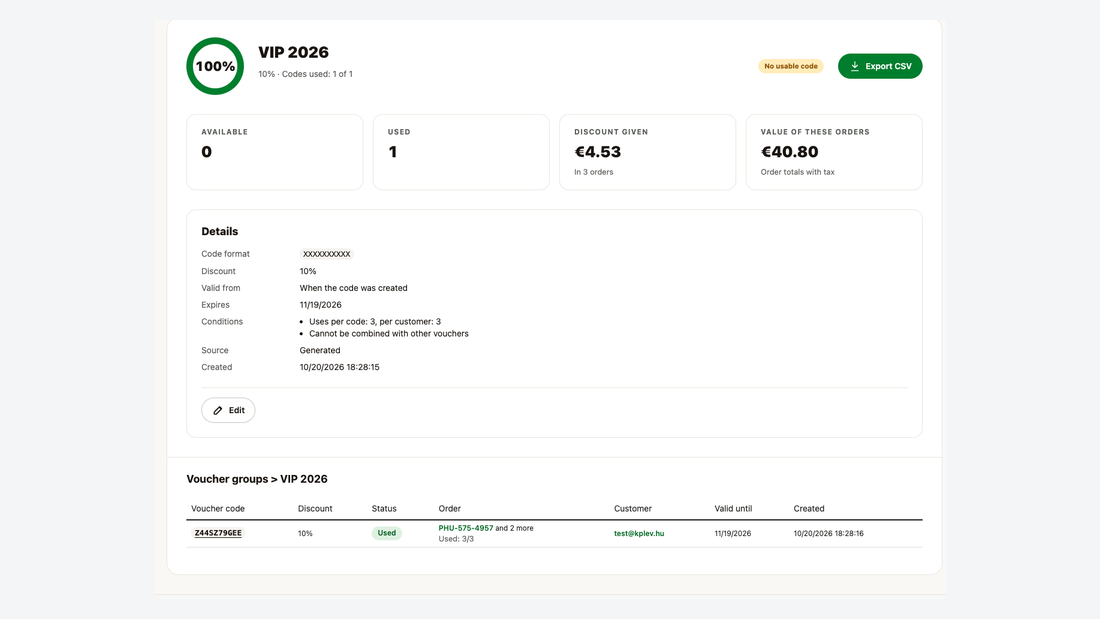Click the Export CSV button

880,66
